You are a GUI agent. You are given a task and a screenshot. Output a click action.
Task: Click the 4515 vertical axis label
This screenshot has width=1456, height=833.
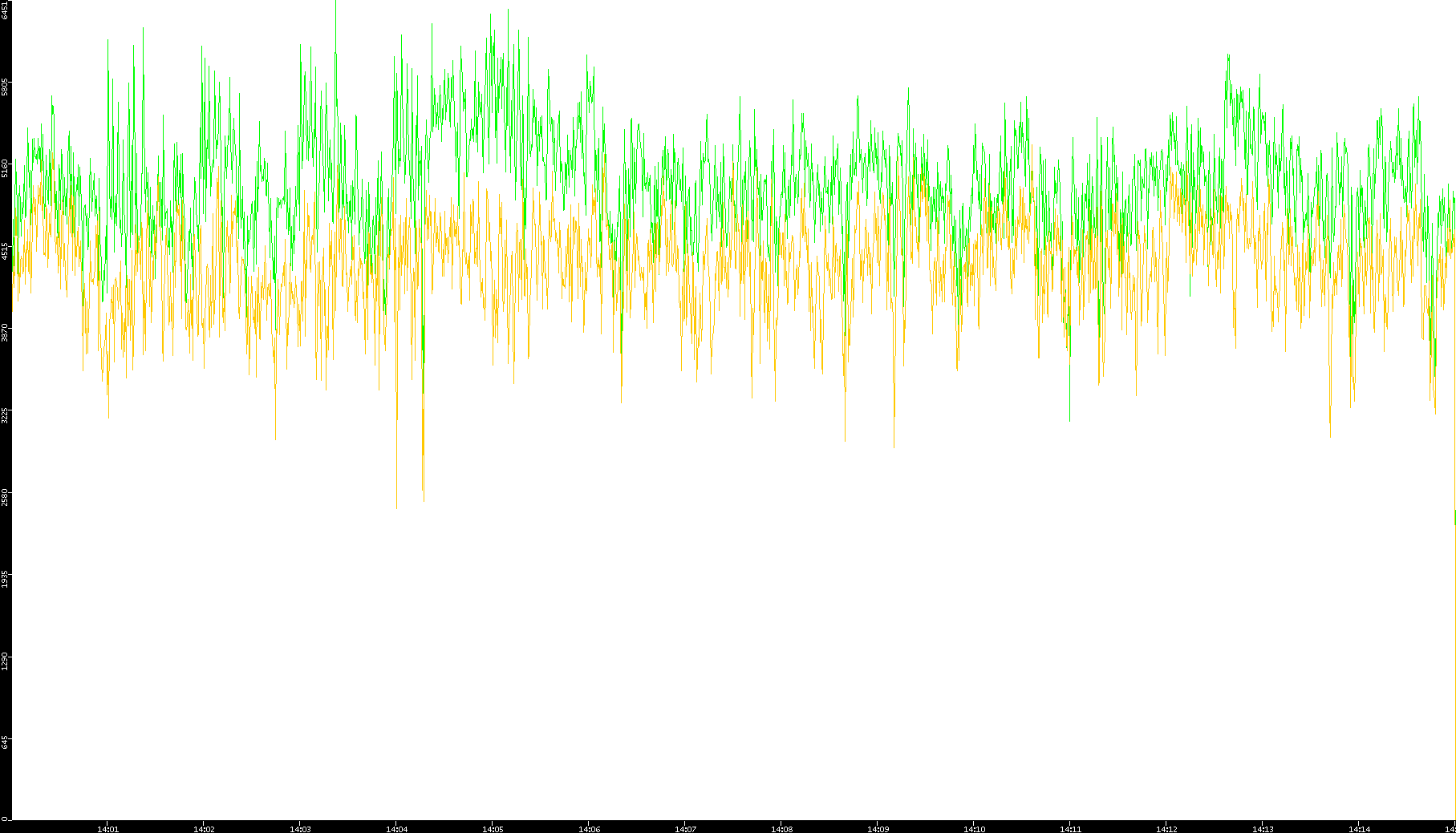pyautogui.click(x=6, y=251)
